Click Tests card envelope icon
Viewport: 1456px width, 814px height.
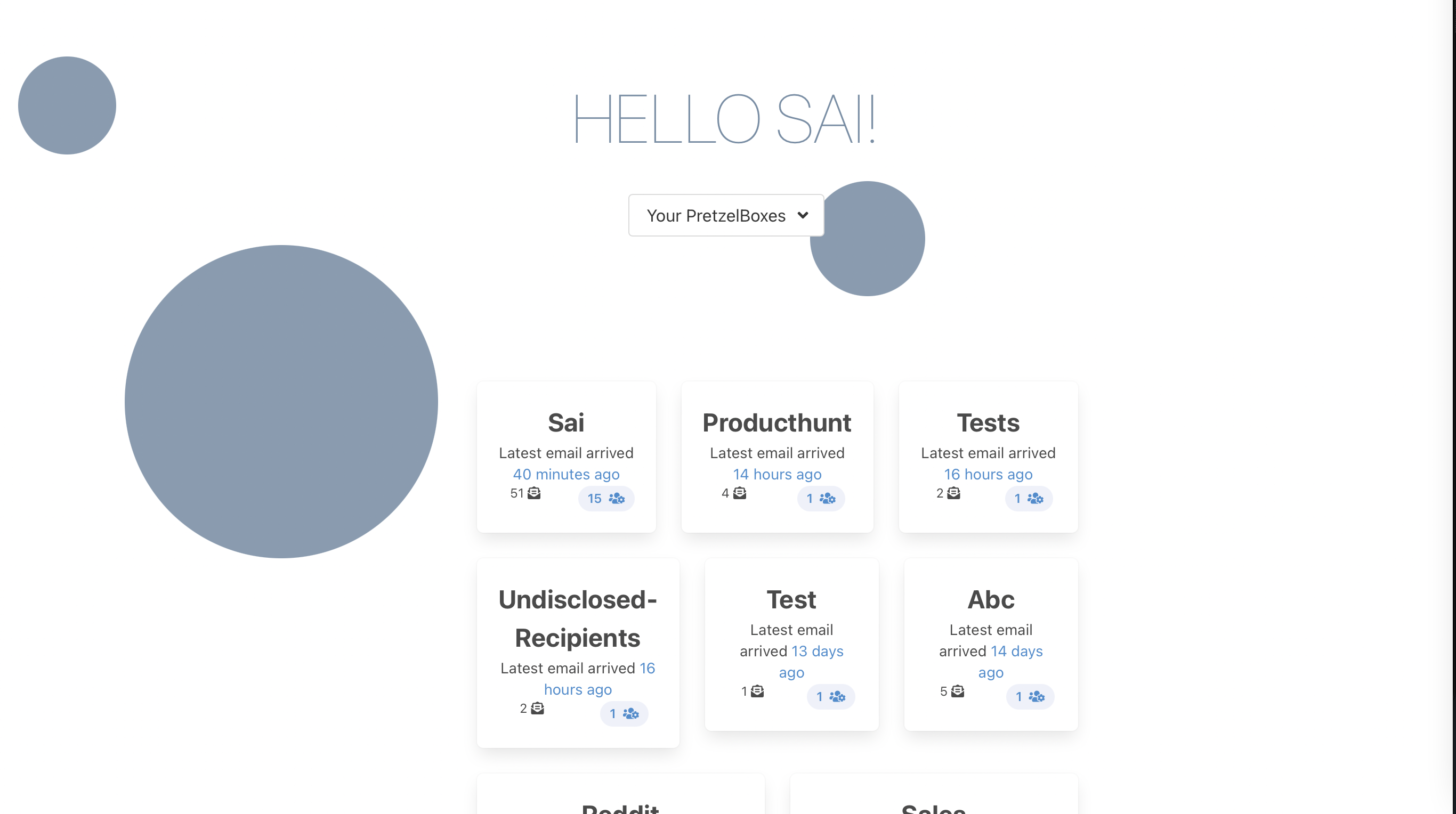pyautogui.click(x=953, y=493)
